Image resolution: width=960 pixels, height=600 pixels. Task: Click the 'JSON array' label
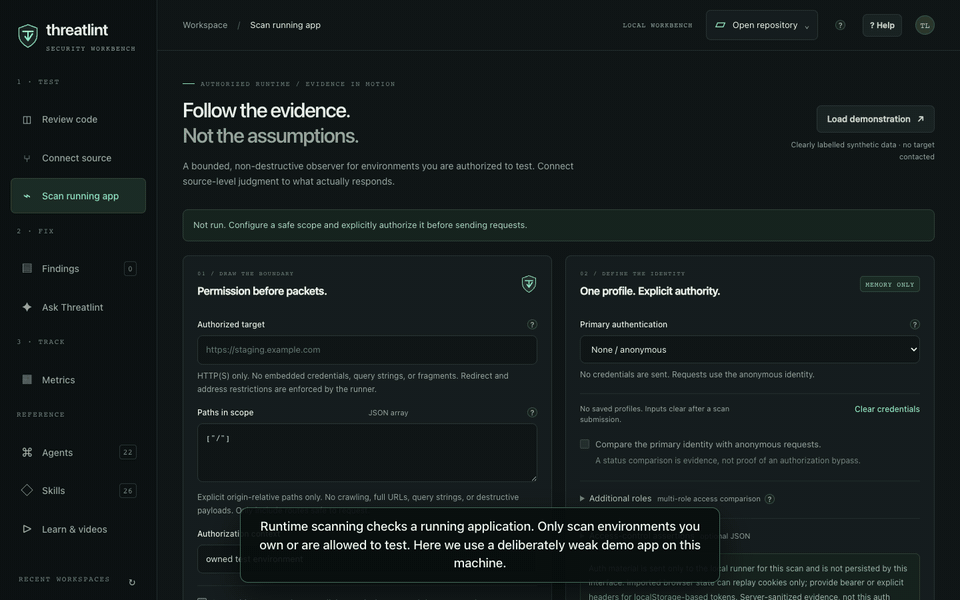click(388, 413)
